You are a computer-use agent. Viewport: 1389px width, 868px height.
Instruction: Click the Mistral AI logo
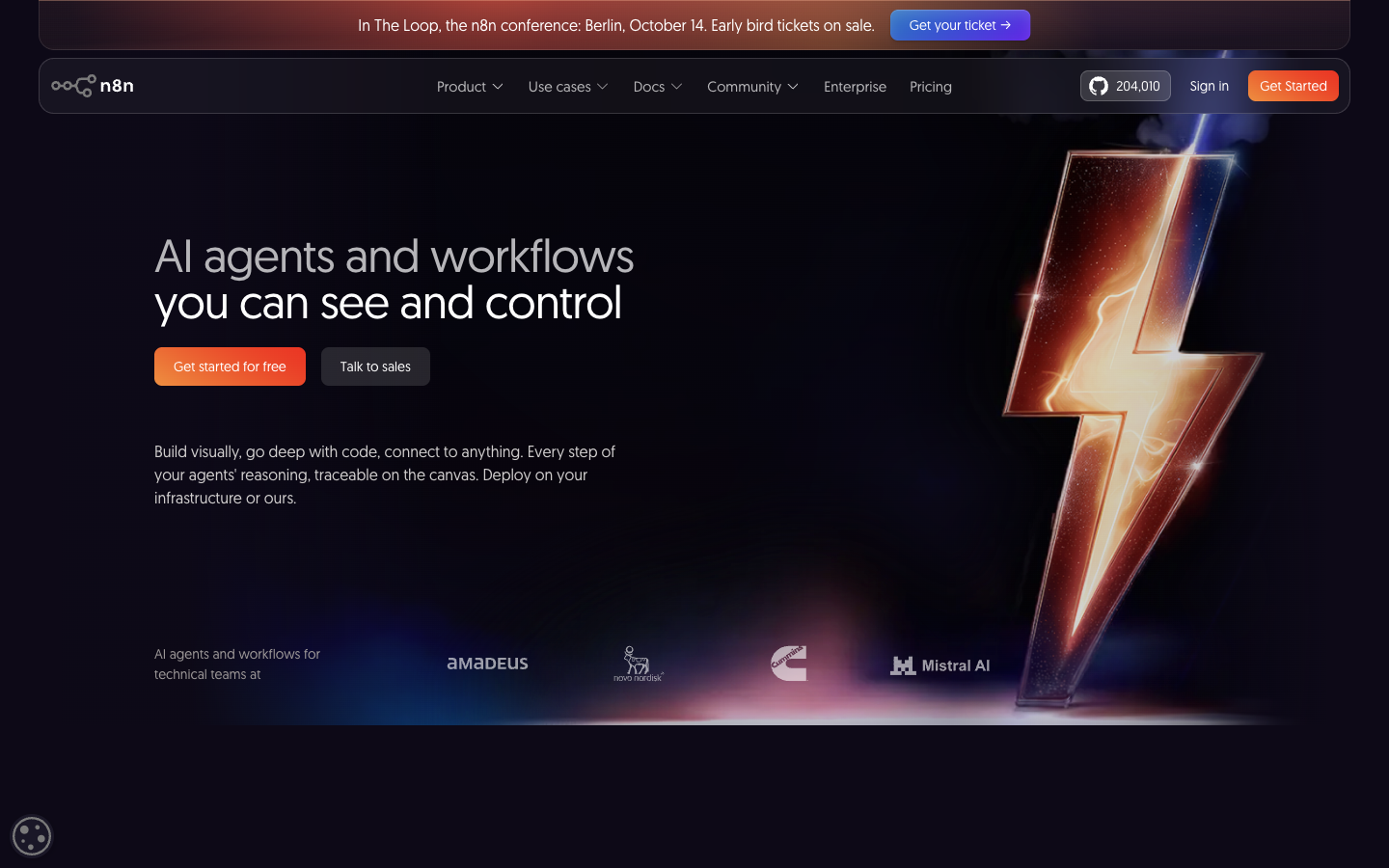pyautogui.click(x=940, y=665)
